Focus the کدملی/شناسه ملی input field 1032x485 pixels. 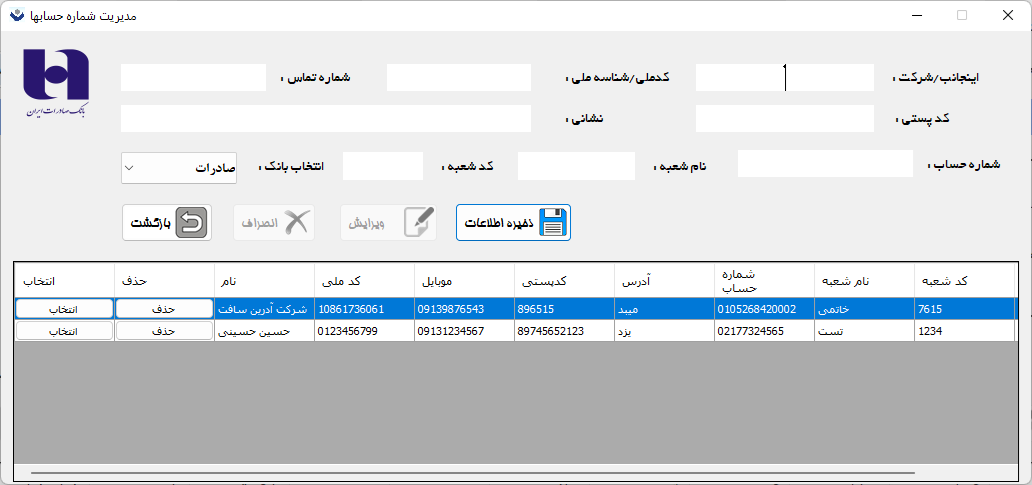pyautogui.click(x=459, y=78)
